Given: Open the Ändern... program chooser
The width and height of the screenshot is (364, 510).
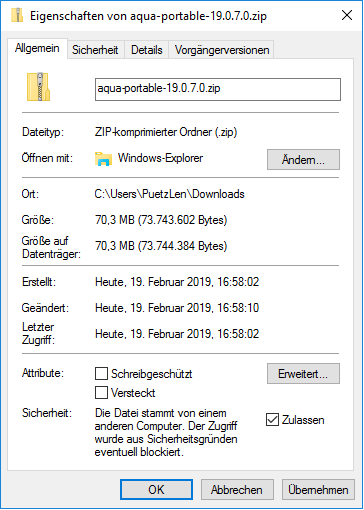Looking at the screenshot, I should [303, 159].
